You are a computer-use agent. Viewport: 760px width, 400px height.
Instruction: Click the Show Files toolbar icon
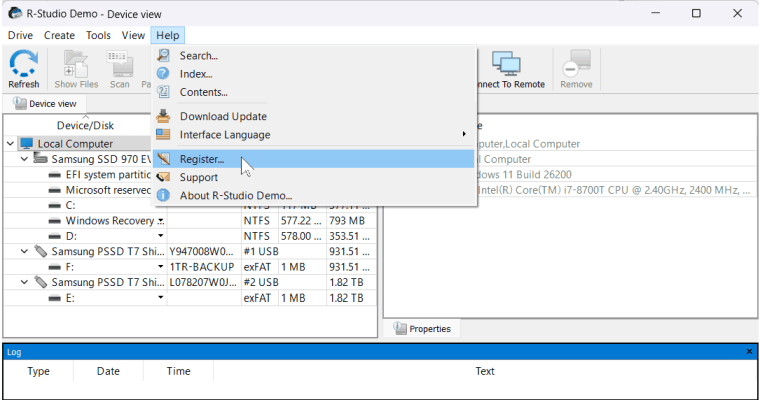pos(76,64)
